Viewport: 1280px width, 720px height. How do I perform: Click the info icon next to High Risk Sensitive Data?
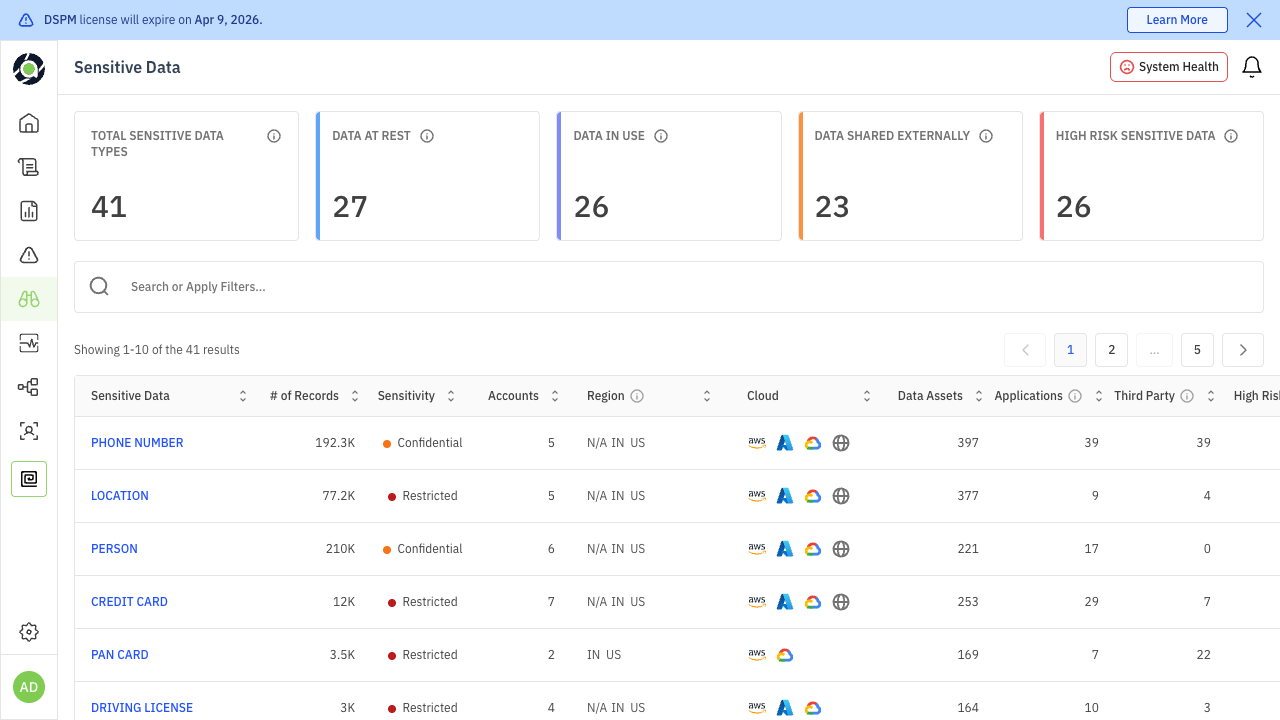1231,136
